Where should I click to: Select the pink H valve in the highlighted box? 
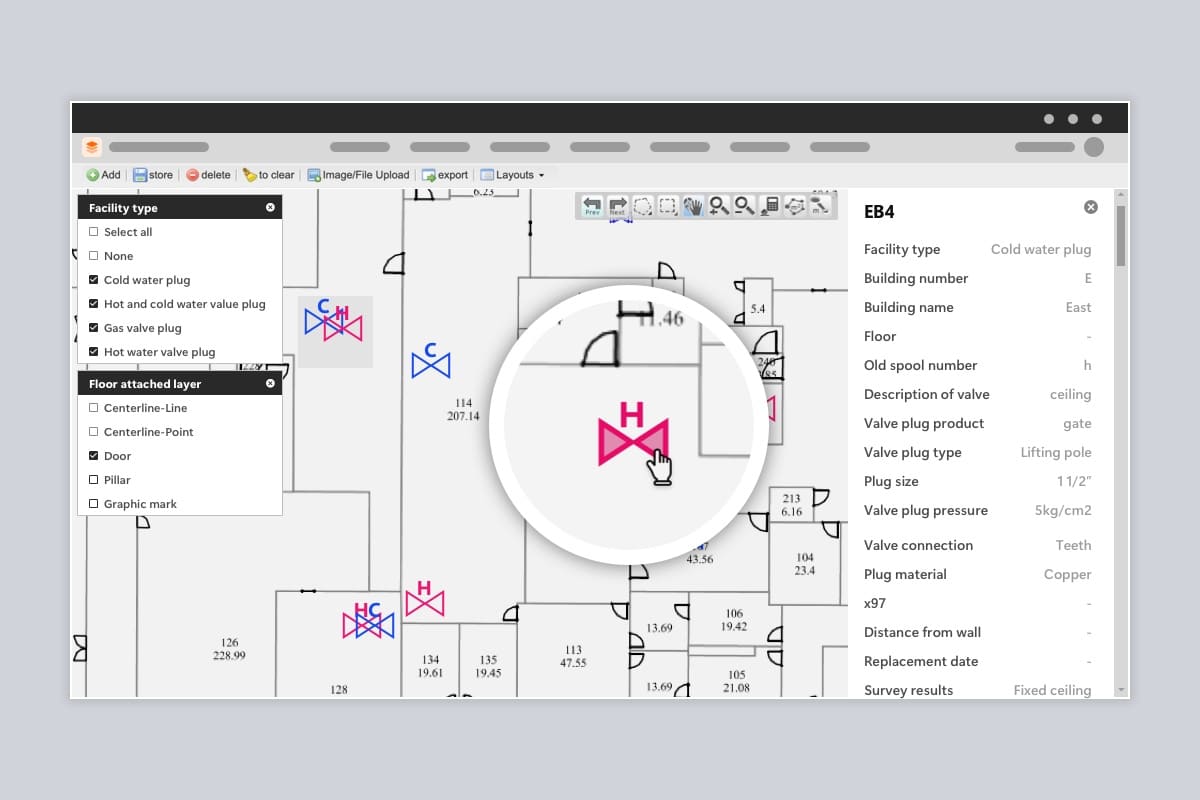click(x=343, y=322)
